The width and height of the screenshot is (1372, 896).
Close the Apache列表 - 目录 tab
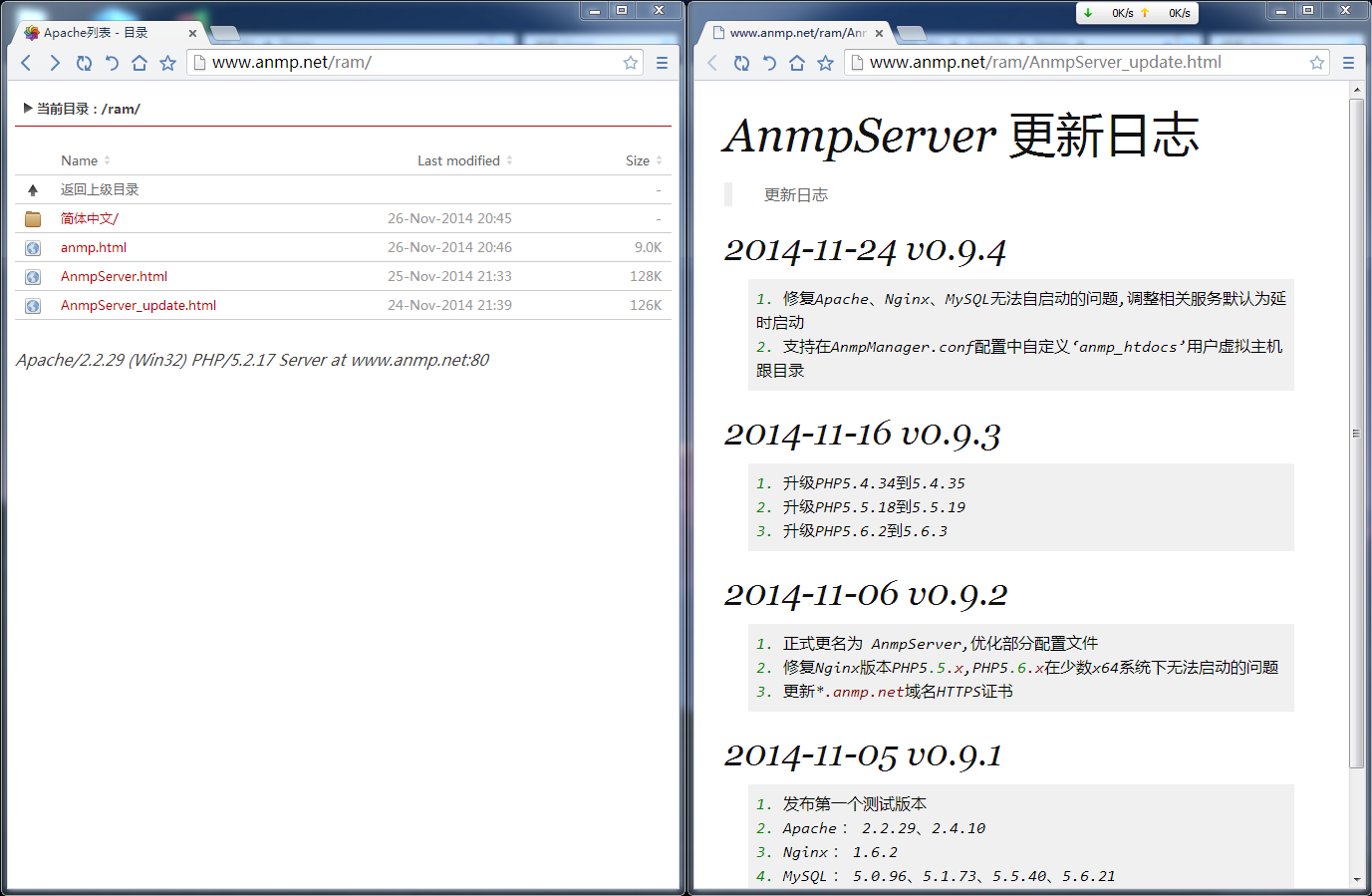pyautogui.click(x=192, y=33)
